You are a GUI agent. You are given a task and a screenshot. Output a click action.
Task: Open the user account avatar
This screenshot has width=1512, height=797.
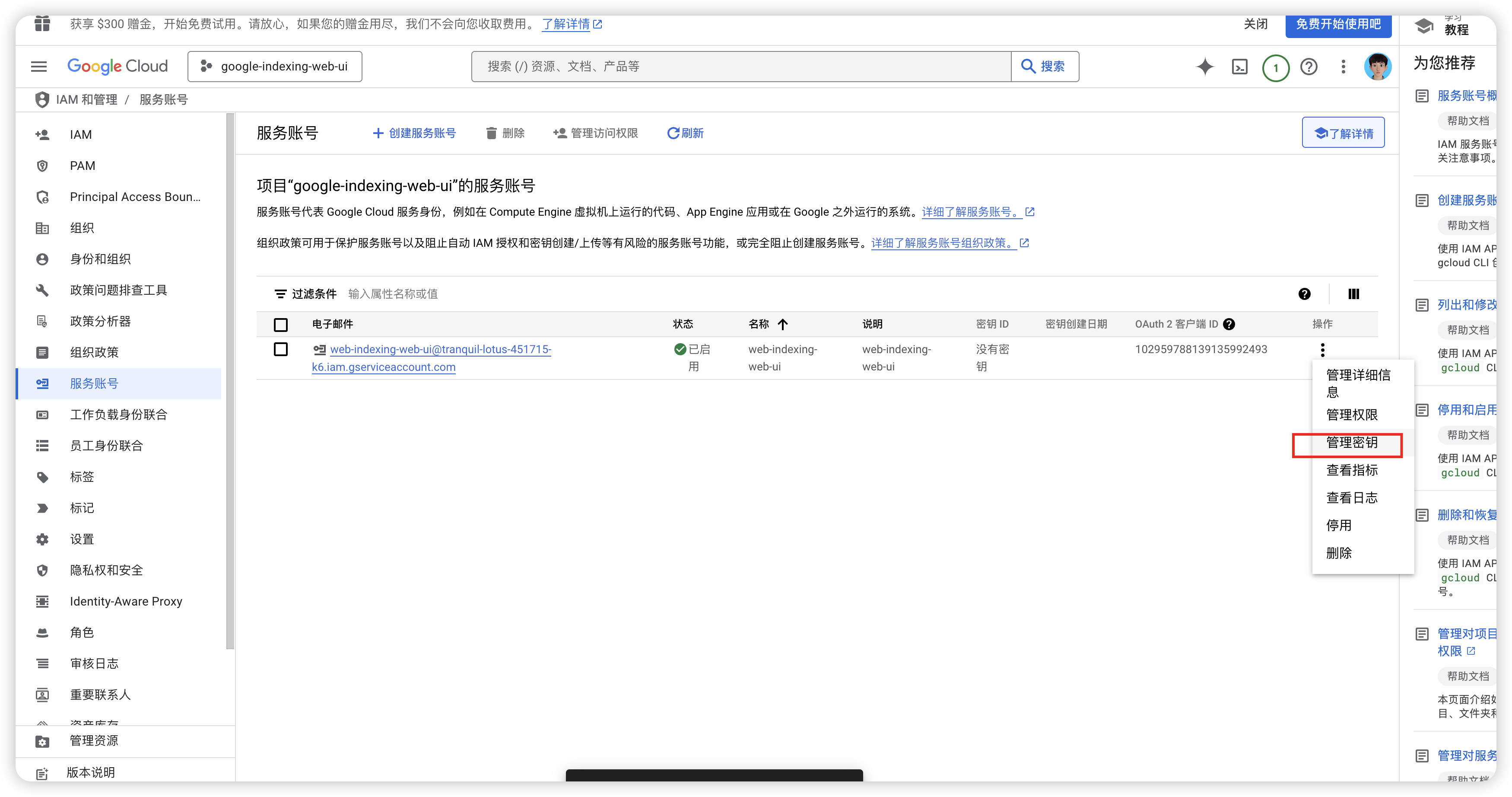coord(1377,67)
